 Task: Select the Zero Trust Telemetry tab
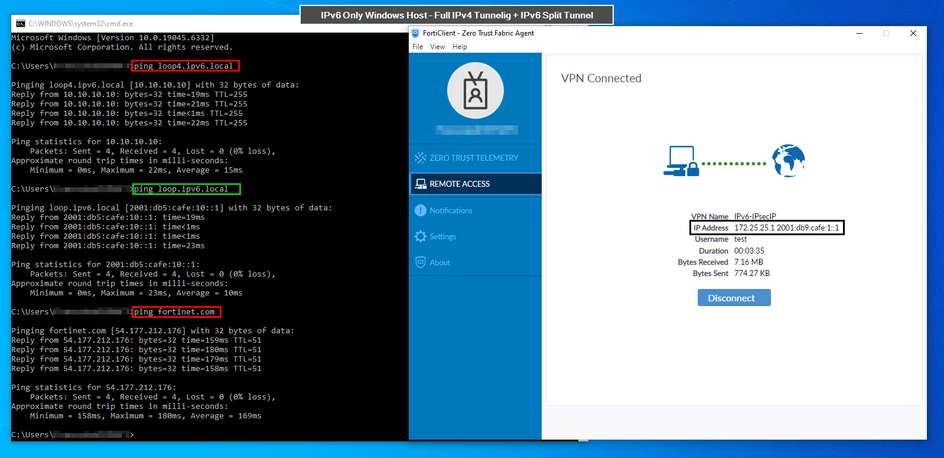click(476, 158)
